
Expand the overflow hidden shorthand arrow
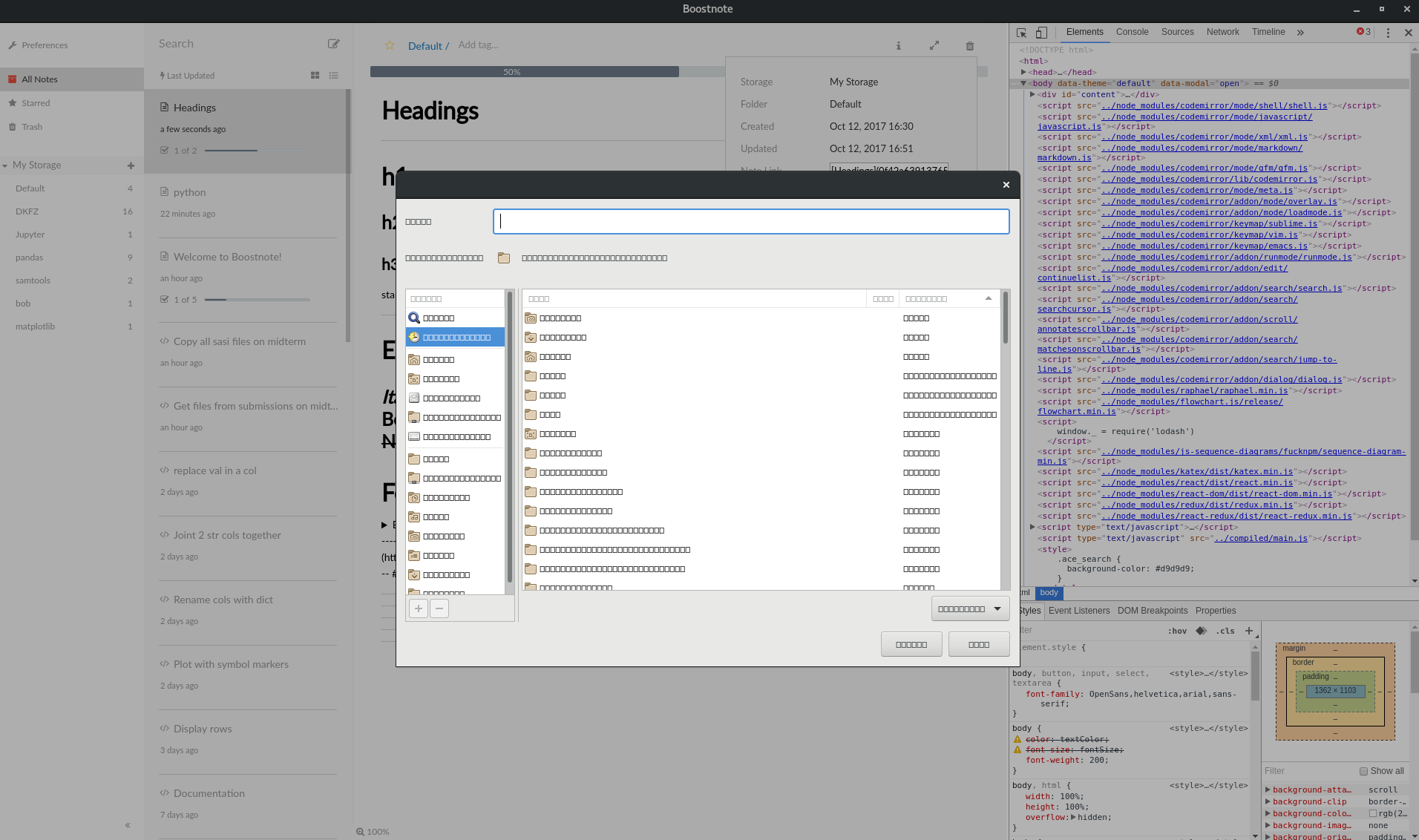[1073, 817]
